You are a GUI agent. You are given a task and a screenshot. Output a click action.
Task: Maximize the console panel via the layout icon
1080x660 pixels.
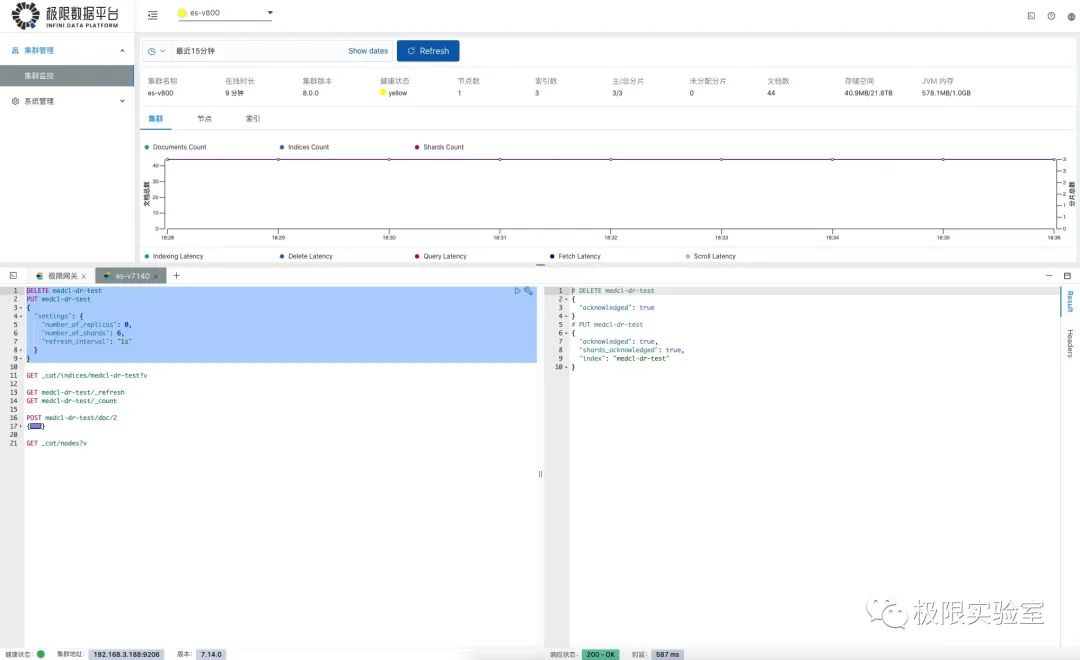pyautogui.click(x=1068, y=276)
